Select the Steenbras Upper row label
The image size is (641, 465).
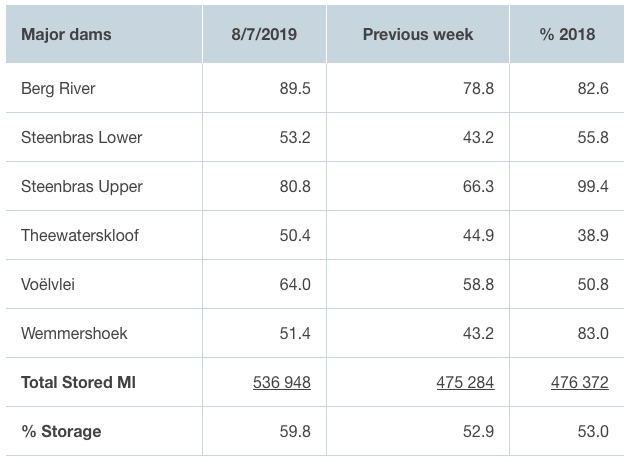(x=81, y=187)
